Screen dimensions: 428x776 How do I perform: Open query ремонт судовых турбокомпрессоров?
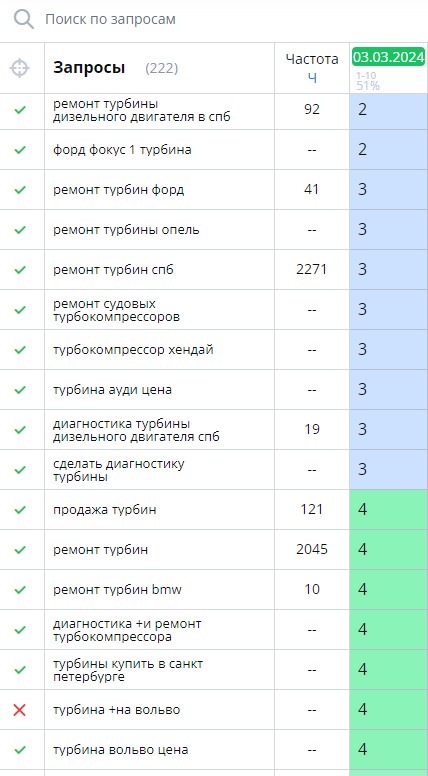[116, 310]
